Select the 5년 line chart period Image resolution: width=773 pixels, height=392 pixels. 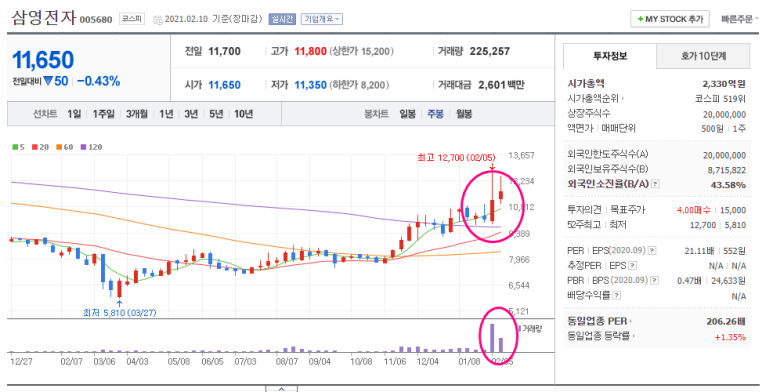[216, 114]
